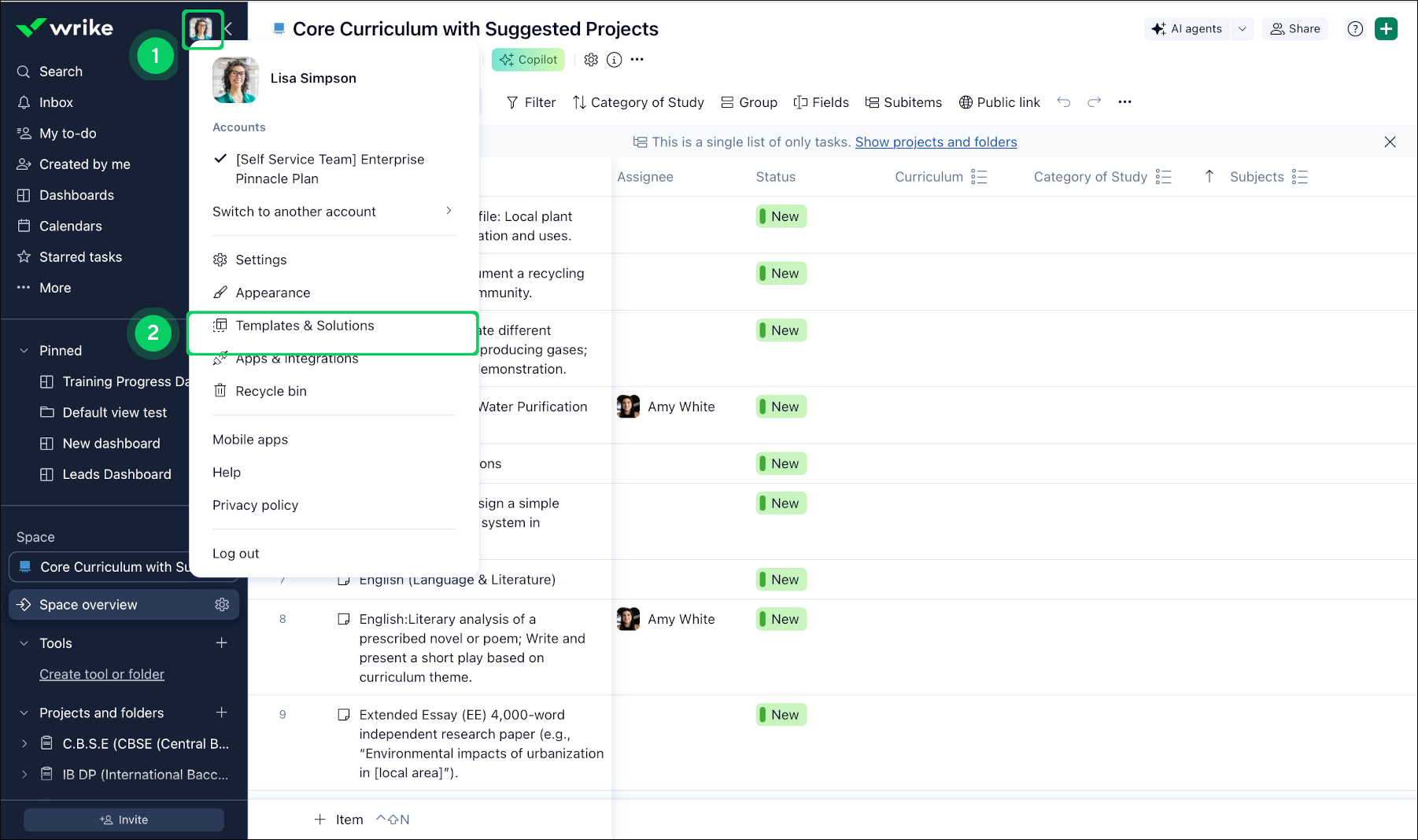Toggle checkbox for English Literary analysis task
1418x840 pixels.
(x=344, y=620)
